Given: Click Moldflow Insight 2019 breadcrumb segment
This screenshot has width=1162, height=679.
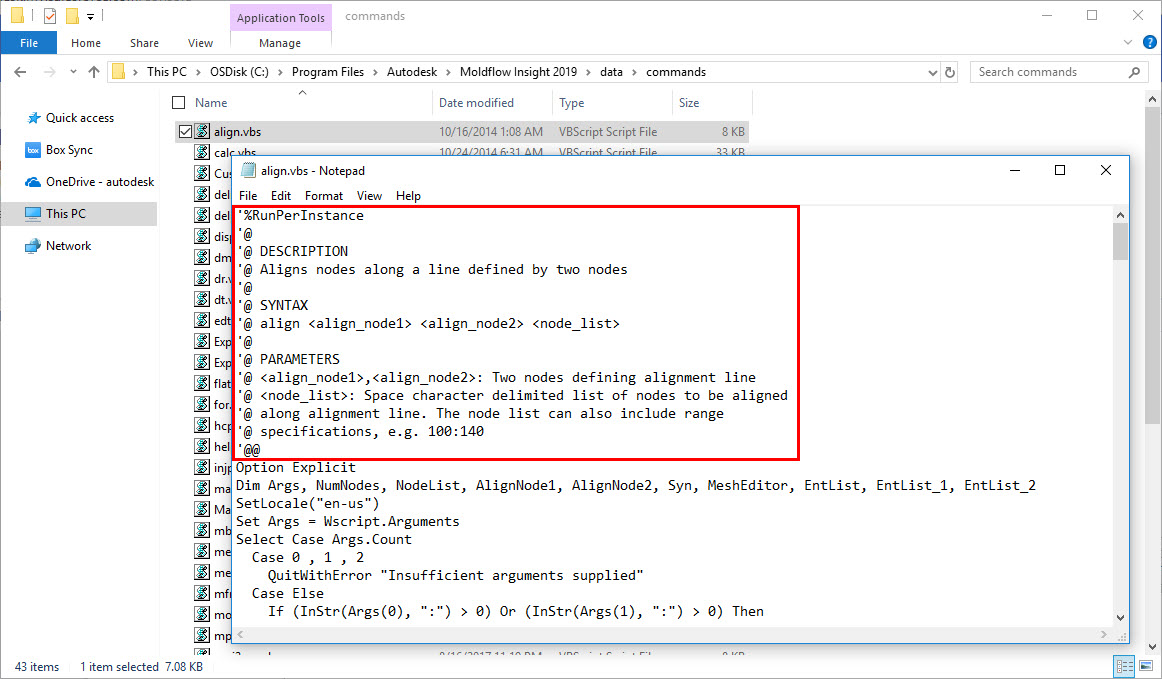Looking at the screenshot, I should 518,72.
